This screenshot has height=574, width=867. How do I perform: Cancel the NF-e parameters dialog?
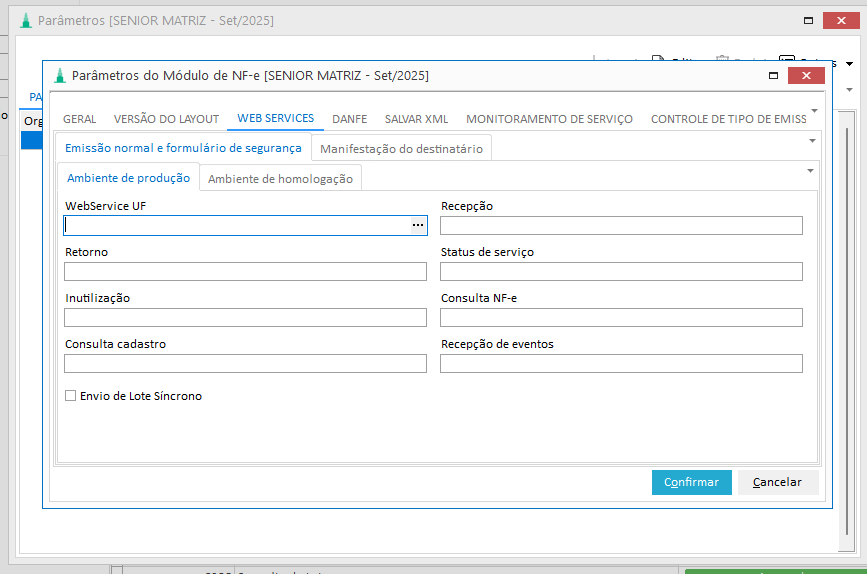(x=777, y=482)
